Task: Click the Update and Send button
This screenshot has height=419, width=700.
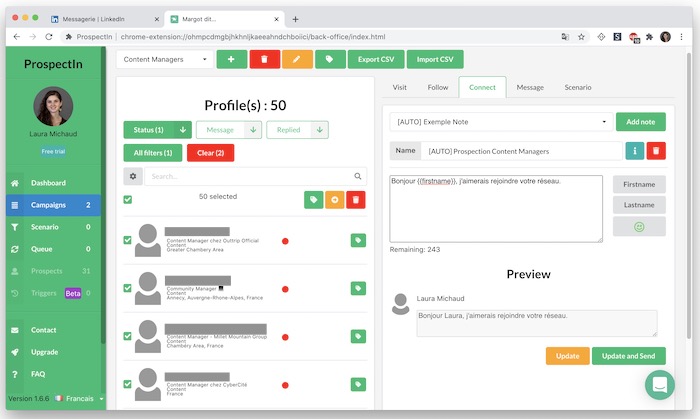Action: pos(629,356)
